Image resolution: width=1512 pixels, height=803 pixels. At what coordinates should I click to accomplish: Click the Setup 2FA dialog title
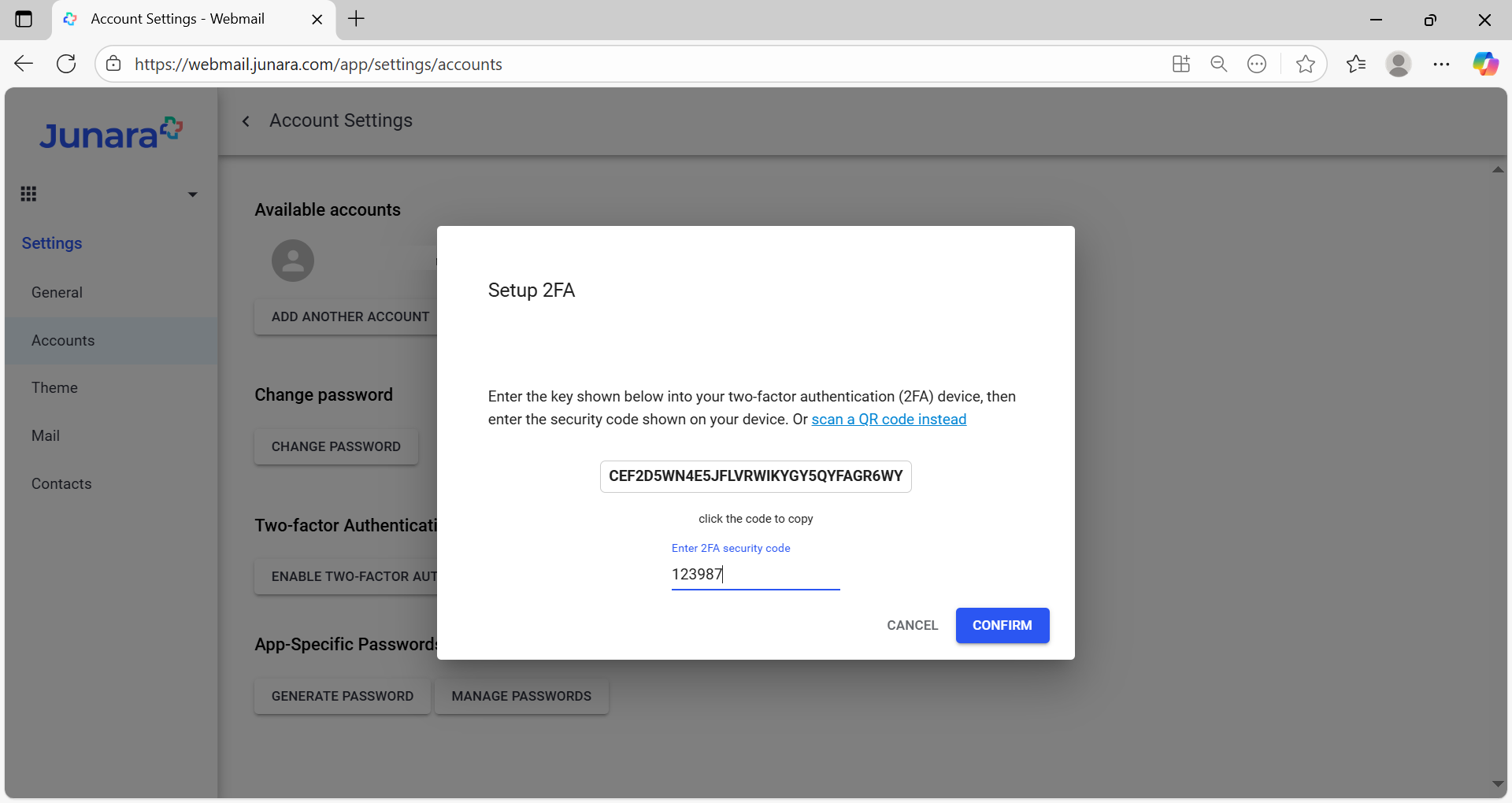click(532, 290)
